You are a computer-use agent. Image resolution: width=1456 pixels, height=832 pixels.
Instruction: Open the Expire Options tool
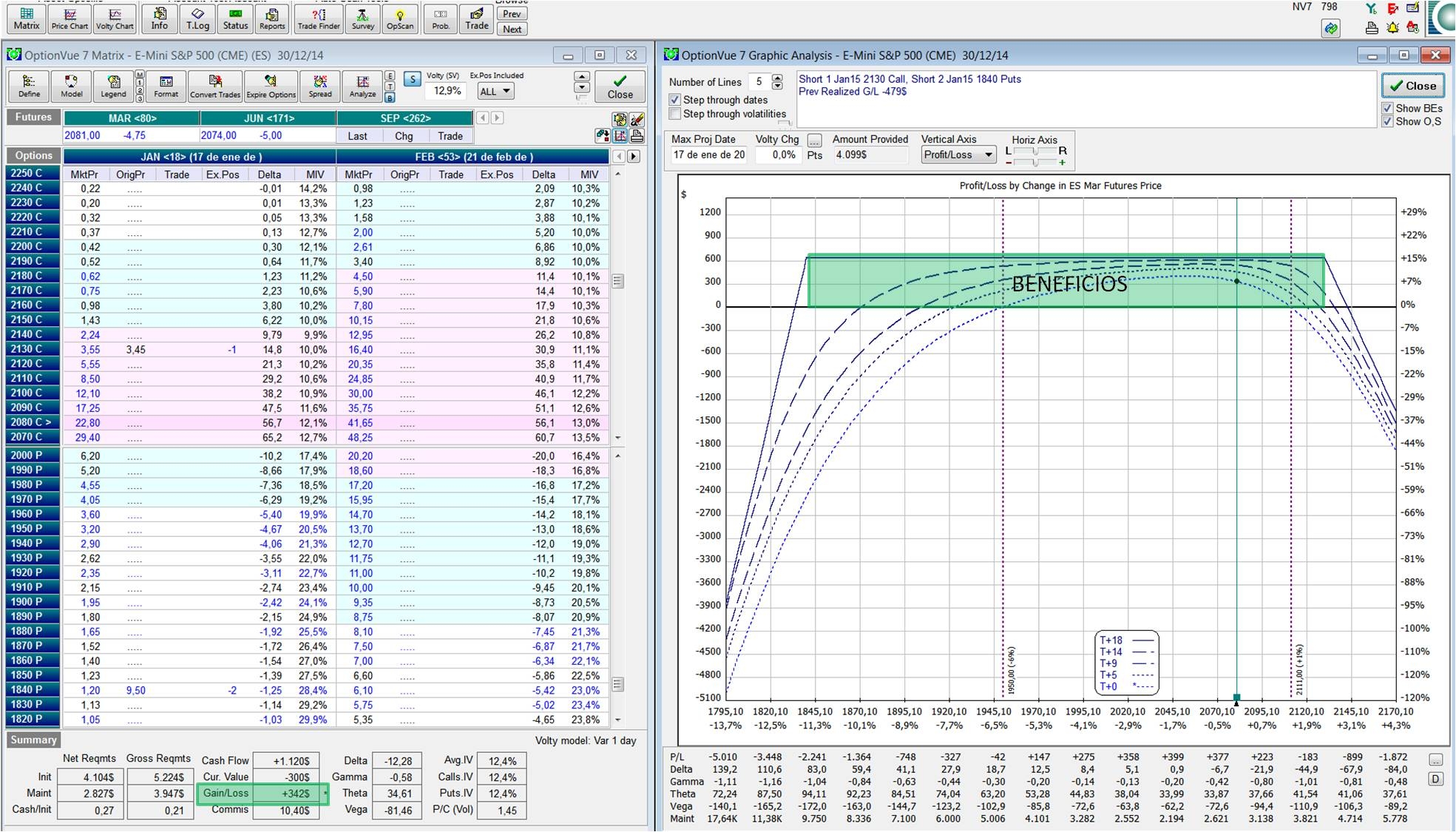tap(271, 86)
